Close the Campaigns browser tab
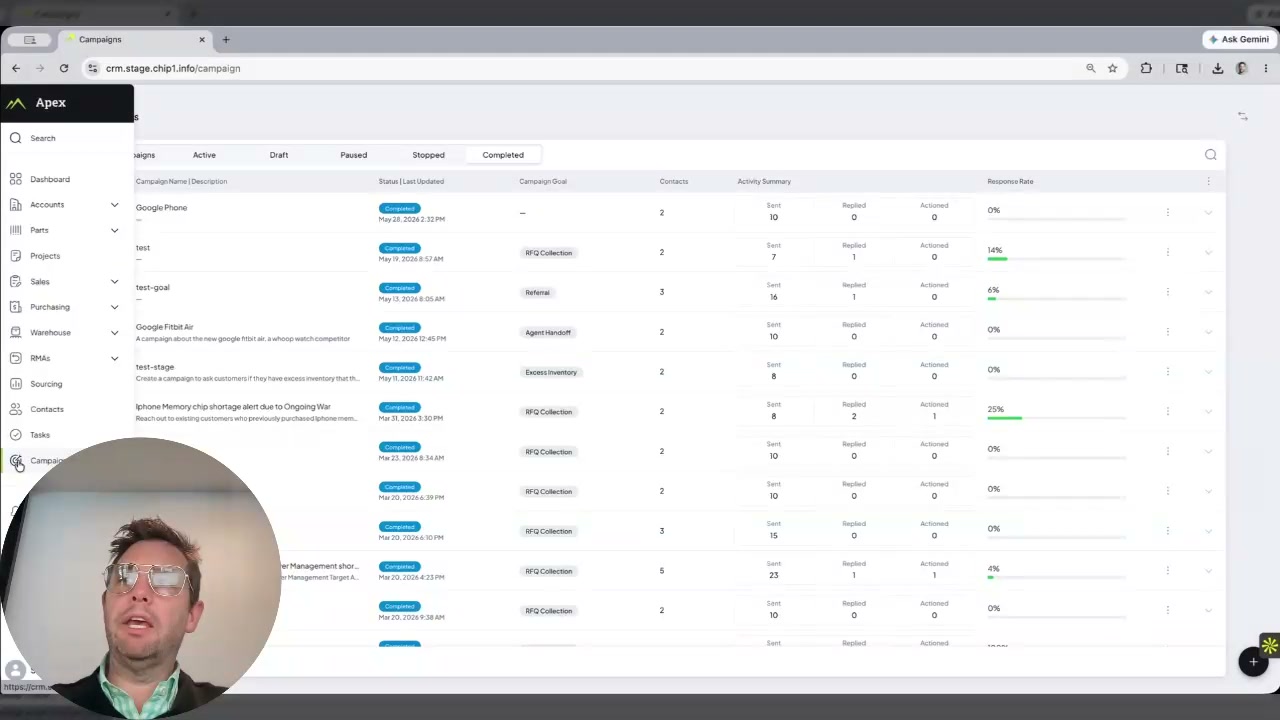1280x720 pixels. pos(202,39)
